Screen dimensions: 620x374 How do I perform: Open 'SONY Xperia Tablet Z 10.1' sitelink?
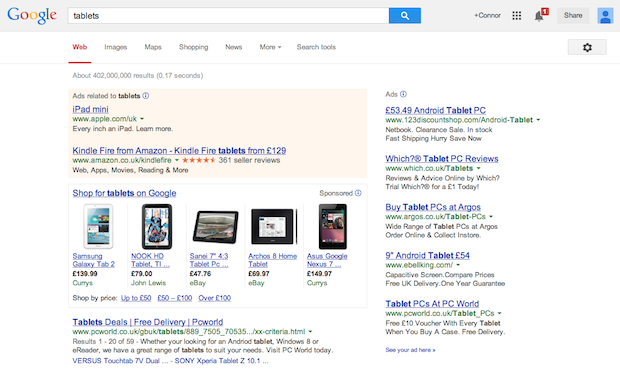pos(221,361)
